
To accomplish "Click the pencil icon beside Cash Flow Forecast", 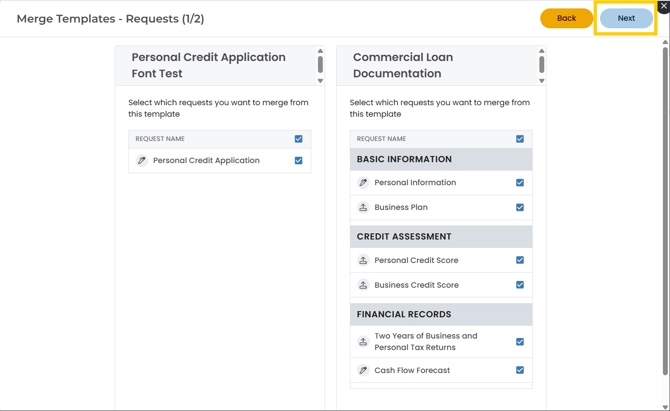I will coord(363,370).
